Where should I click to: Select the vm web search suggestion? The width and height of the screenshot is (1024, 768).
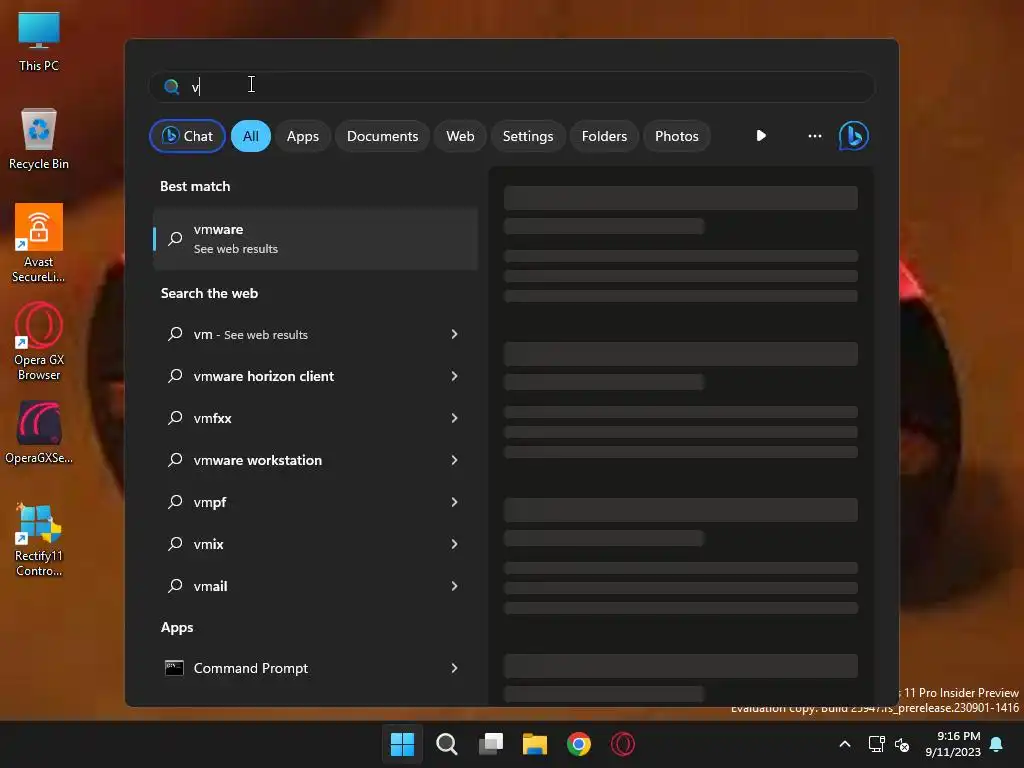(315, 334)
